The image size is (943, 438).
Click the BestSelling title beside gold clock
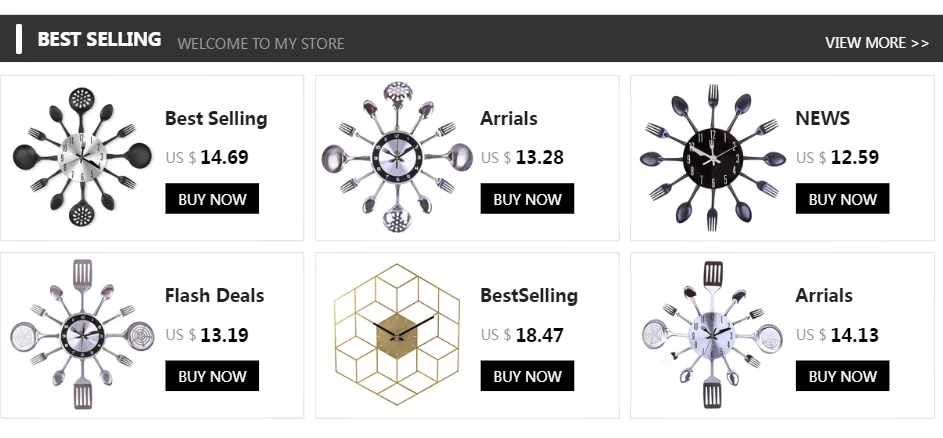[529, 295]
